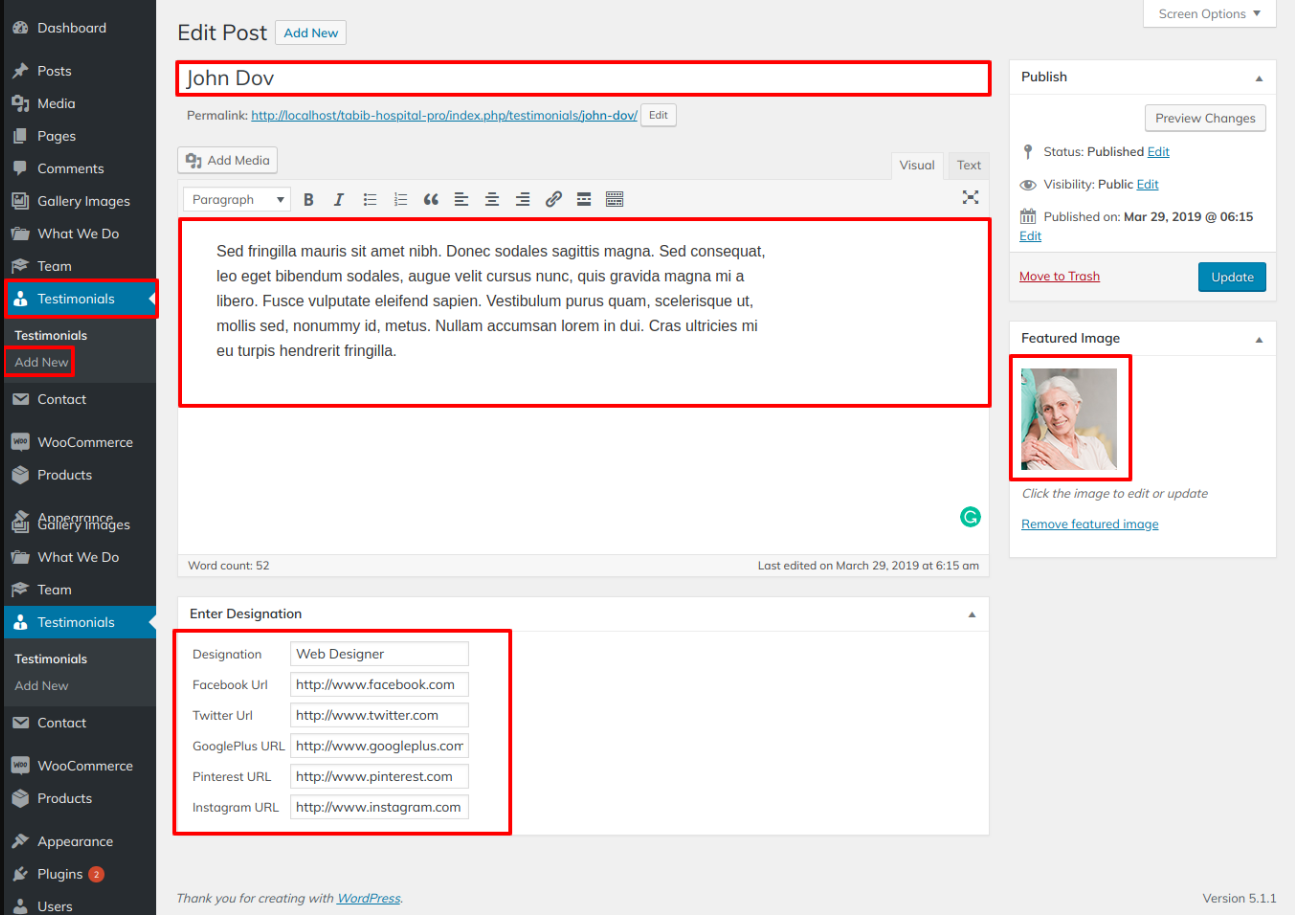Open Plugins in the admin sidebar

tap(60, 874)
